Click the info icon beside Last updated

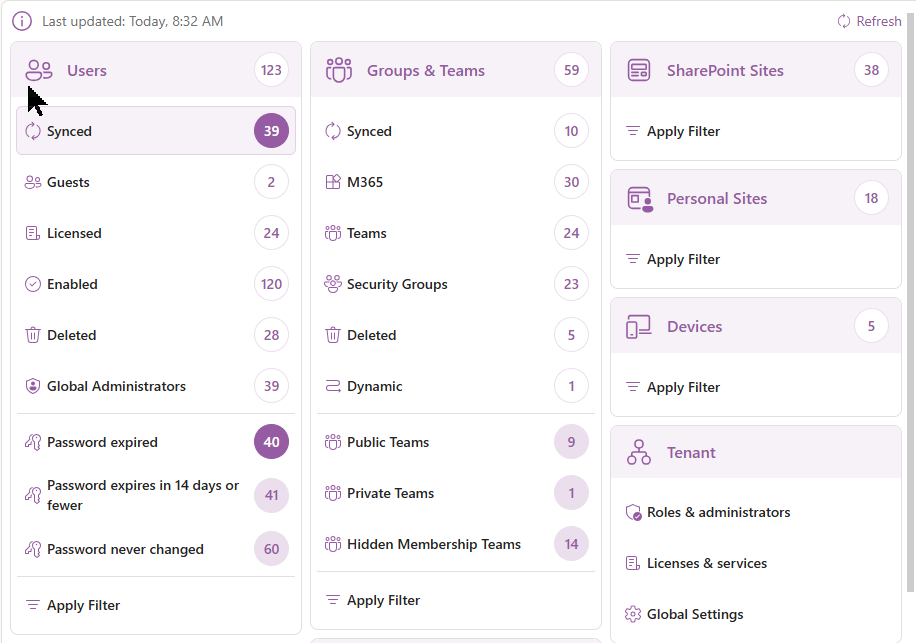[22, 21]
